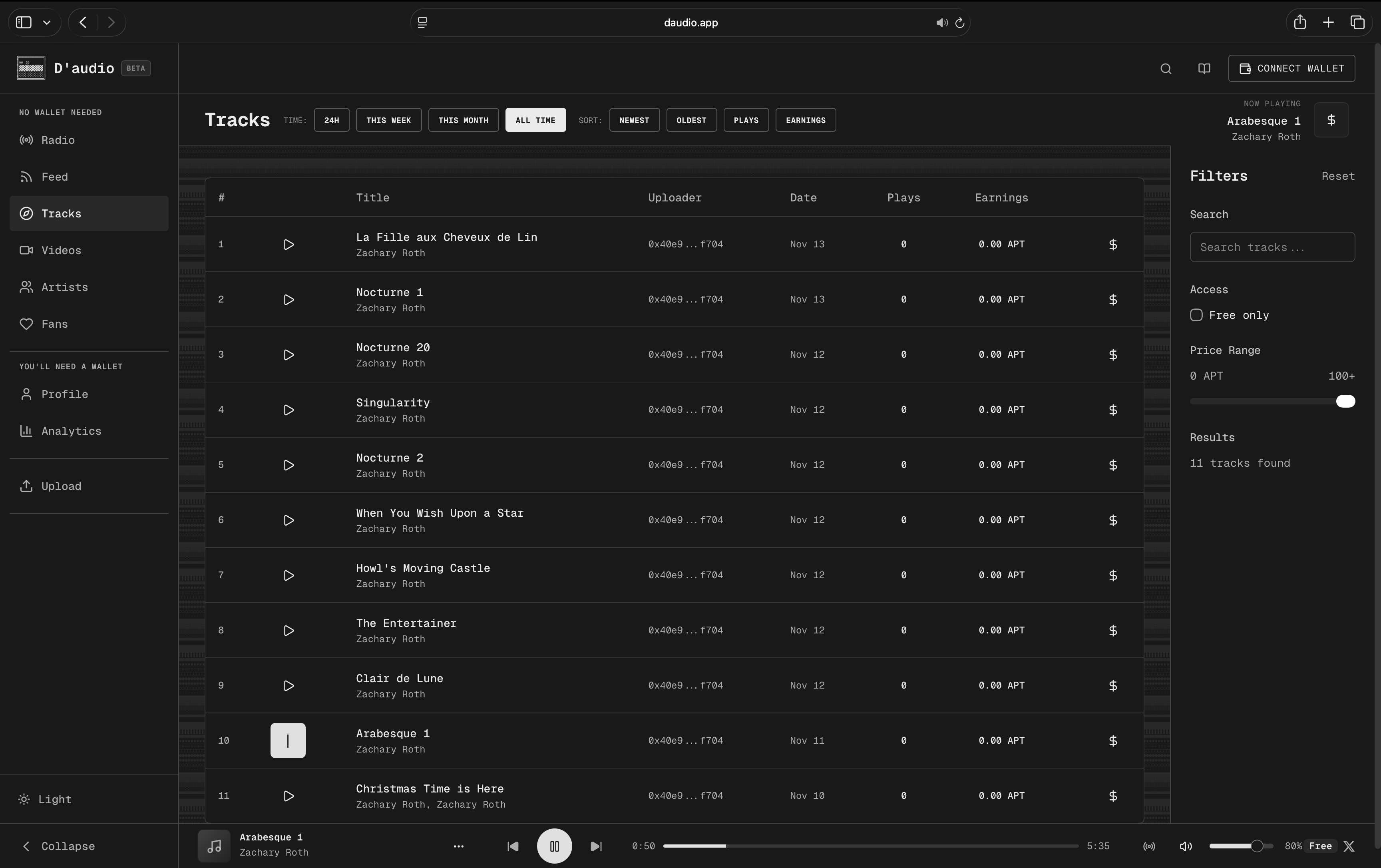Play the track Nocturne 20
The width and height of the screenshot is (1381, 868).
(288, 354)
